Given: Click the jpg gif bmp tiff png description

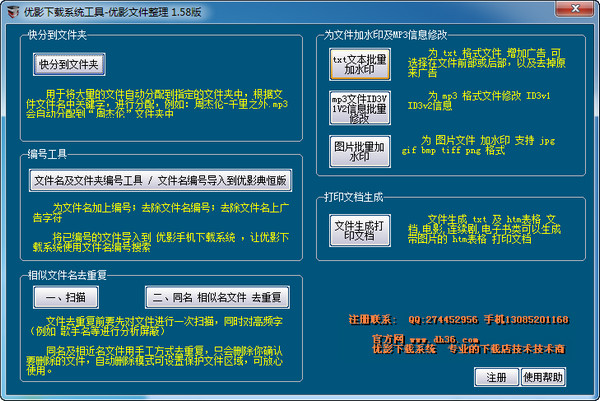Looking at the screenshot, I should point(478,145).
